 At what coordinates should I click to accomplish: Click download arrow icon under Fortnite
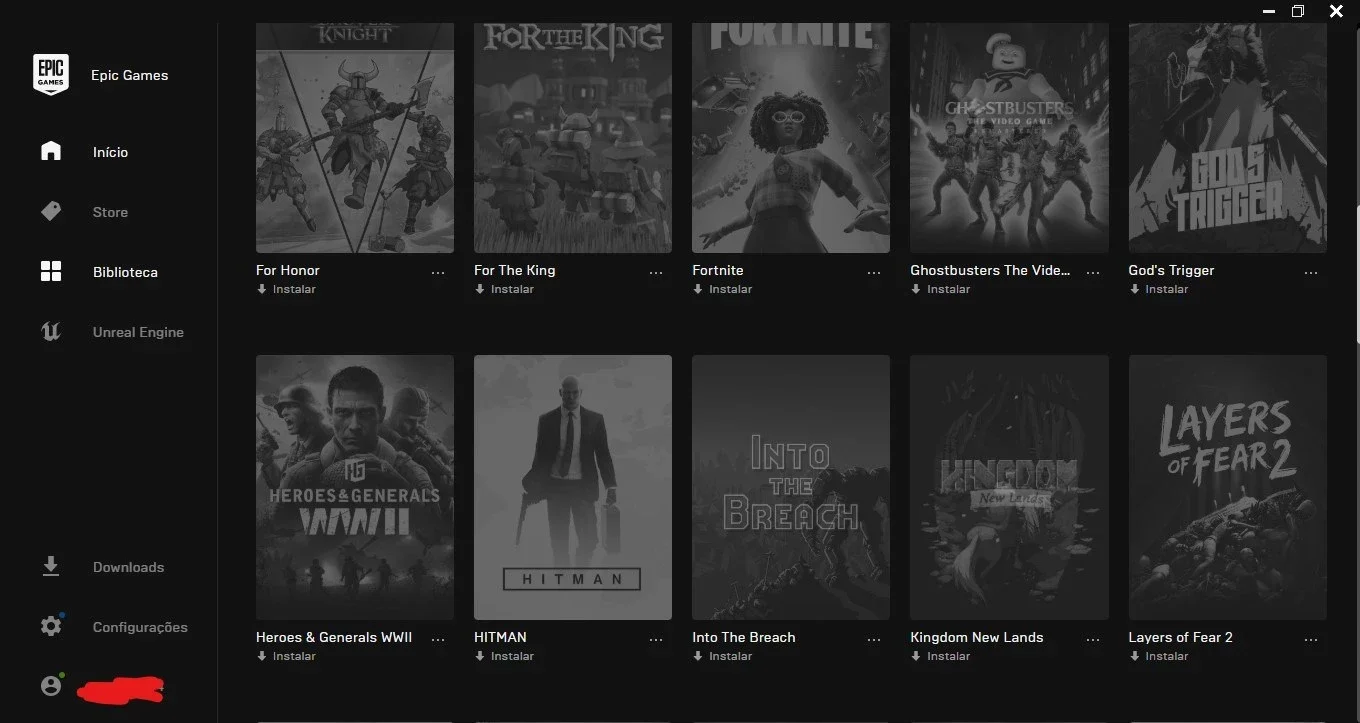click(698, 289)
